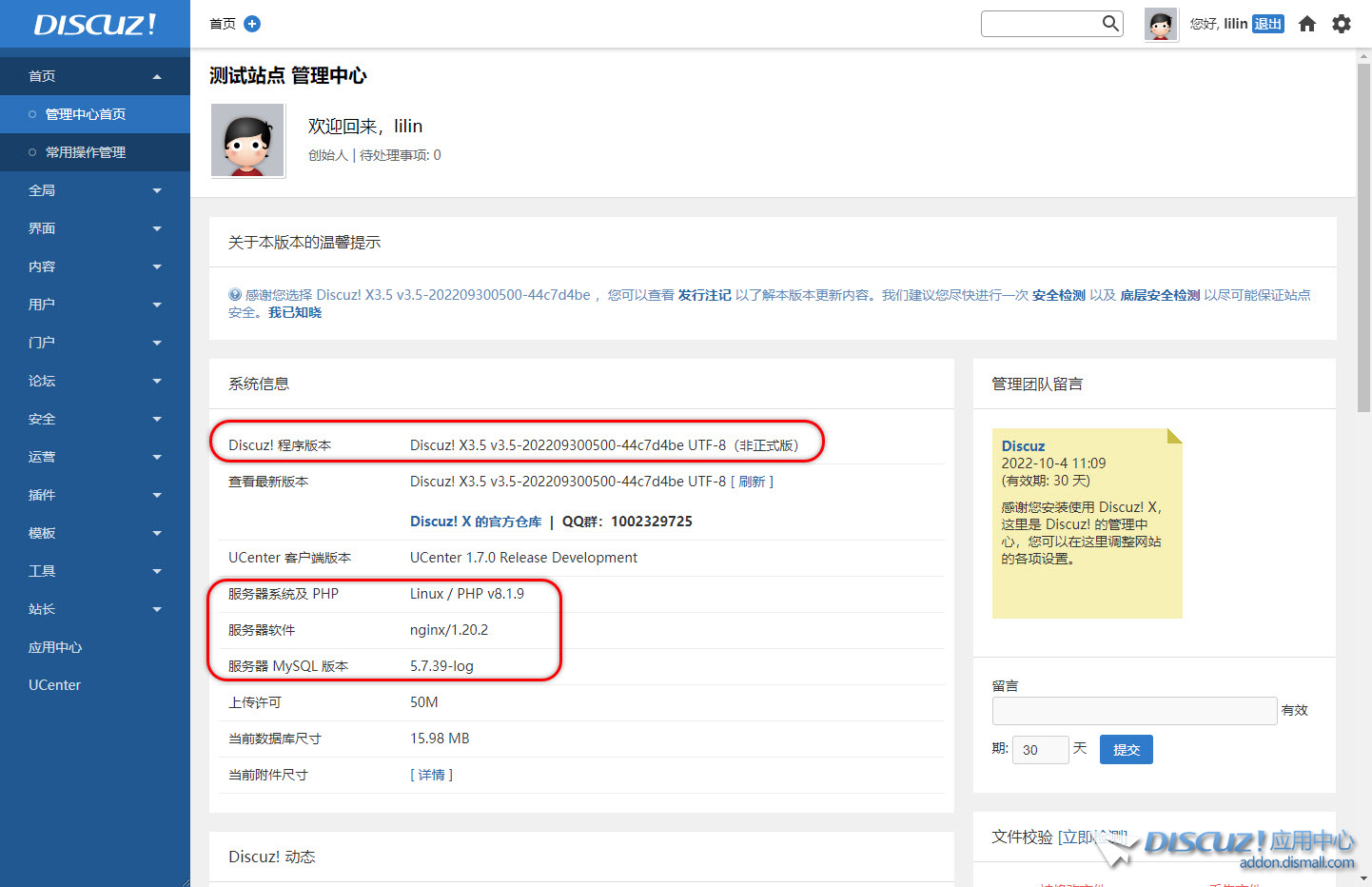The image size is (1372, 887).
Task: Open the 底层安全检测 link
Action: [x=1160, y=295]
